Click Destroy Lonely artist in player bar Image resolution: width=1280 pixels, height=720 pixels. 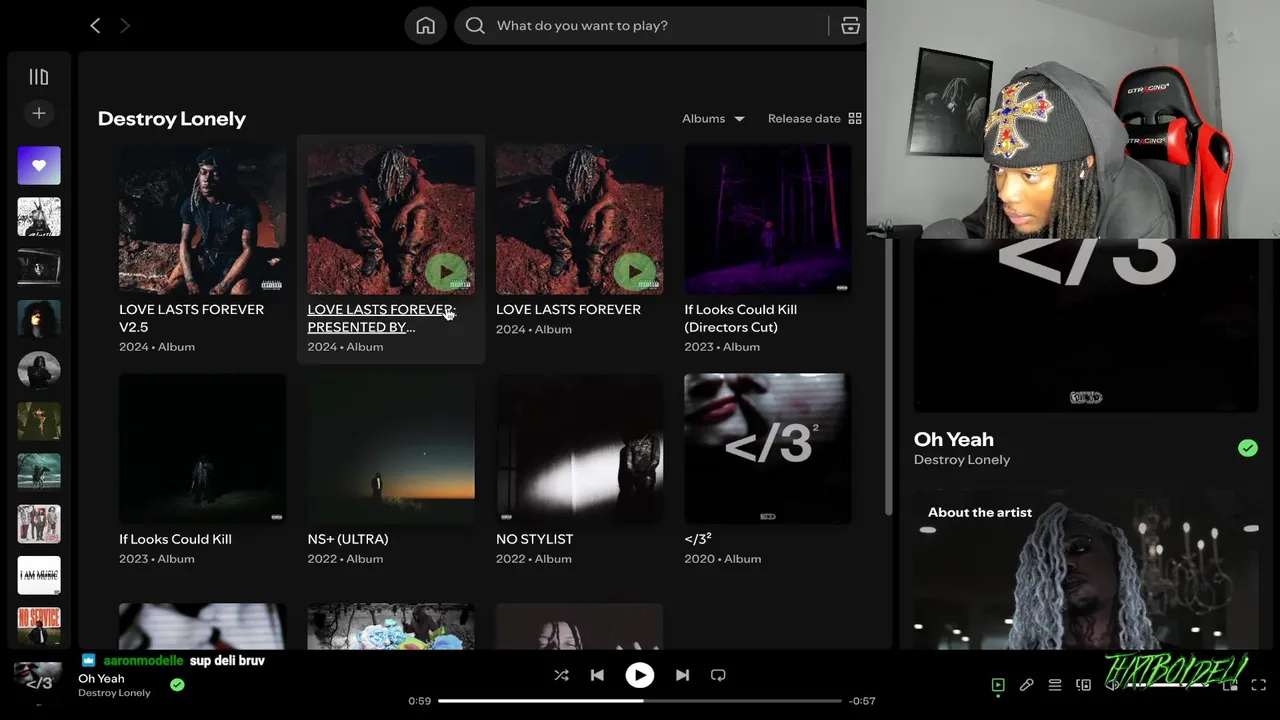[114, 693]
